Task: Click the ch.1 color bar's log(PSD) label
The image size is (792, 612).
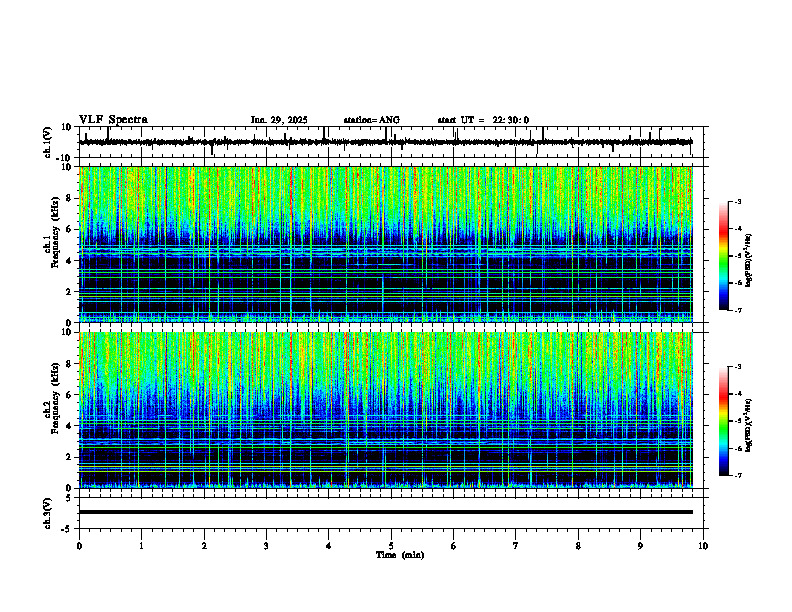Action: (x=749, y=260)
